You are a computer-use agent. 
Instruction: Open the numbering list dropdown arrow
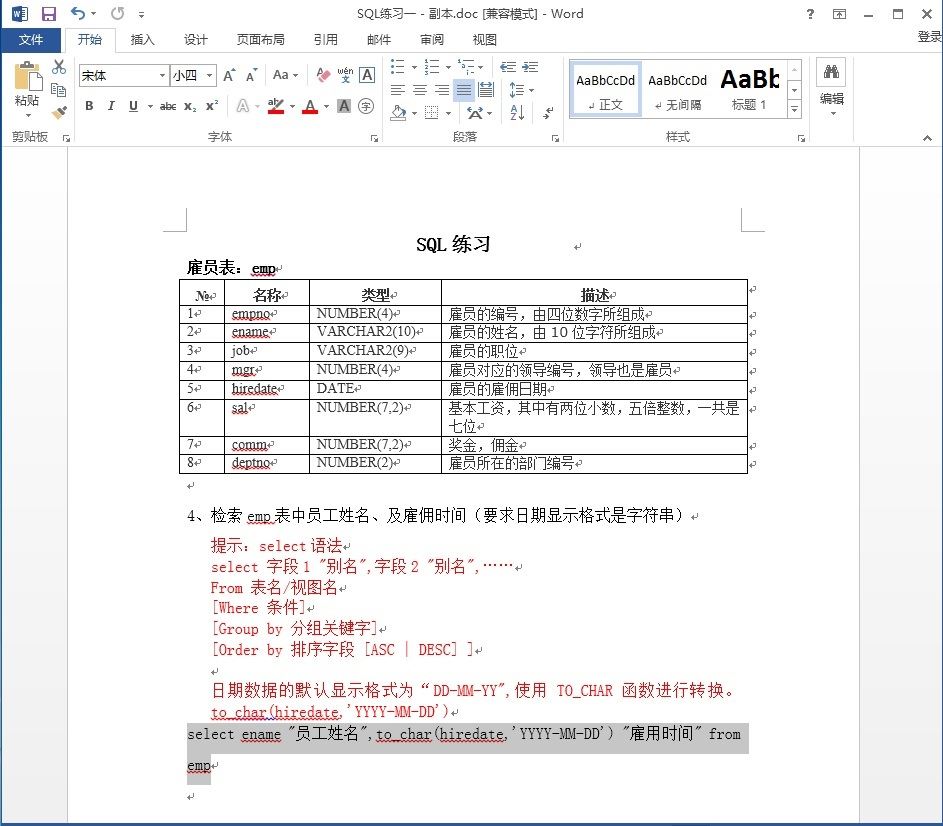pos(449,67)
